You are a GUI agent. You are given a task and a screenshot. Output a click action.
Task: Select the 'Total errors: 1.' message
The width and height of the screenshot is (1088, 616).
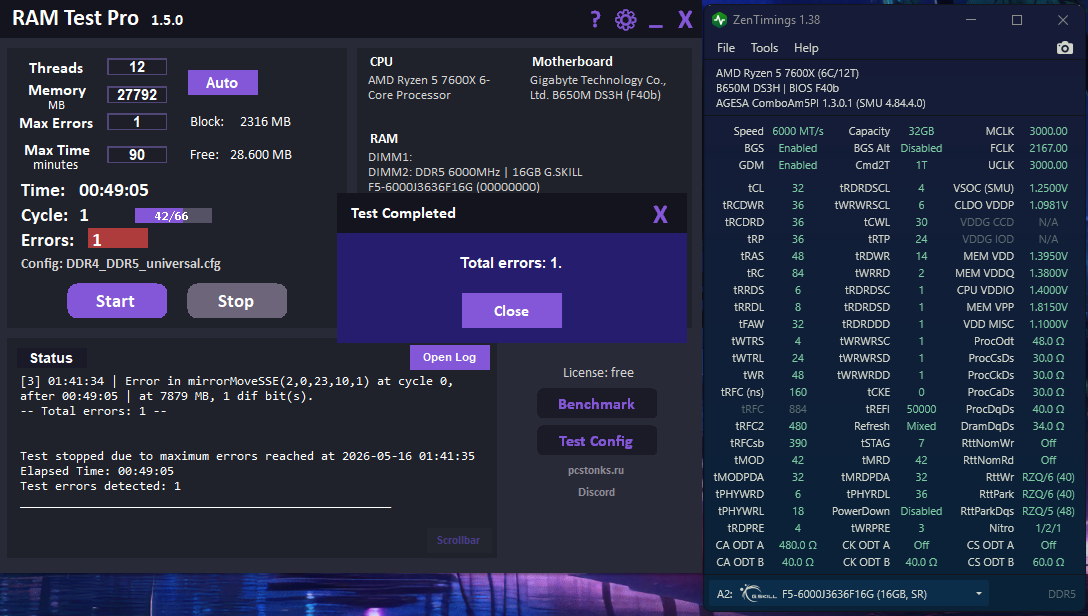click(511, 263)
